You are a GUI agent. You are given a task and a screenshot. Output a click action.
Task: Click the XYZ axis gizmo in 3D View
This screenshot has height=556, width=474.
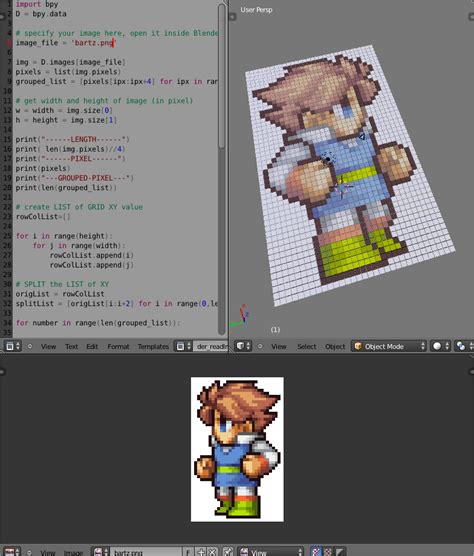coord(240,316)
